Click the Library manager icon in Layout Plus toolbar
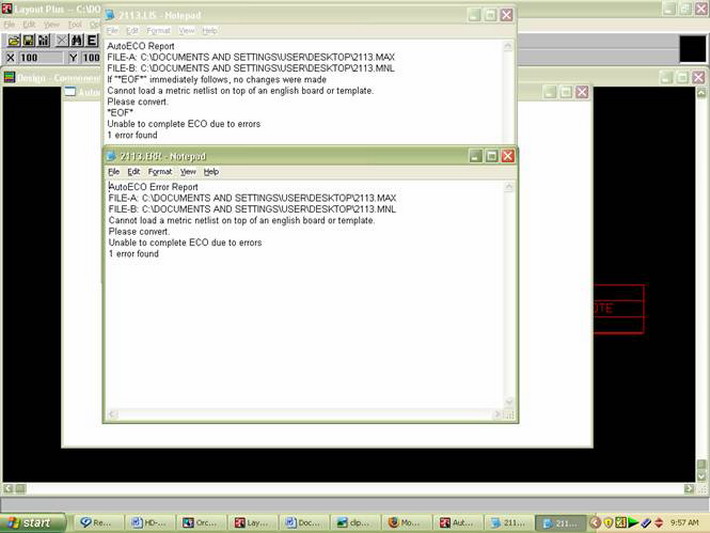Image resolution: width=710 pixels, height=533 pixels. click(x=45, y=41)
